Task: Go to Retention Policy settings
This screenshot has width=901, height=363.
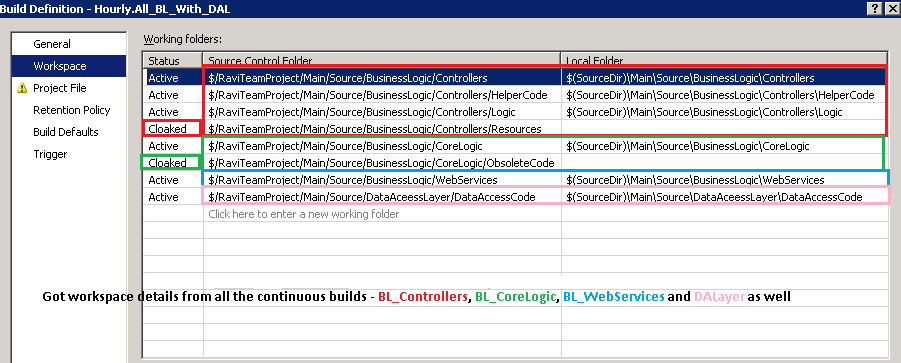Action: (71, 110)
